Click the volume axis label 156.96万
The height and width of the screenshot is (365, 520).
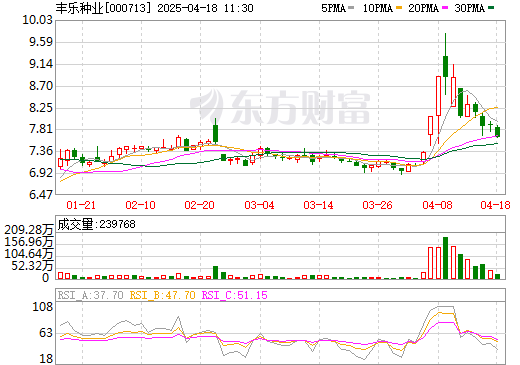(29, 242)
